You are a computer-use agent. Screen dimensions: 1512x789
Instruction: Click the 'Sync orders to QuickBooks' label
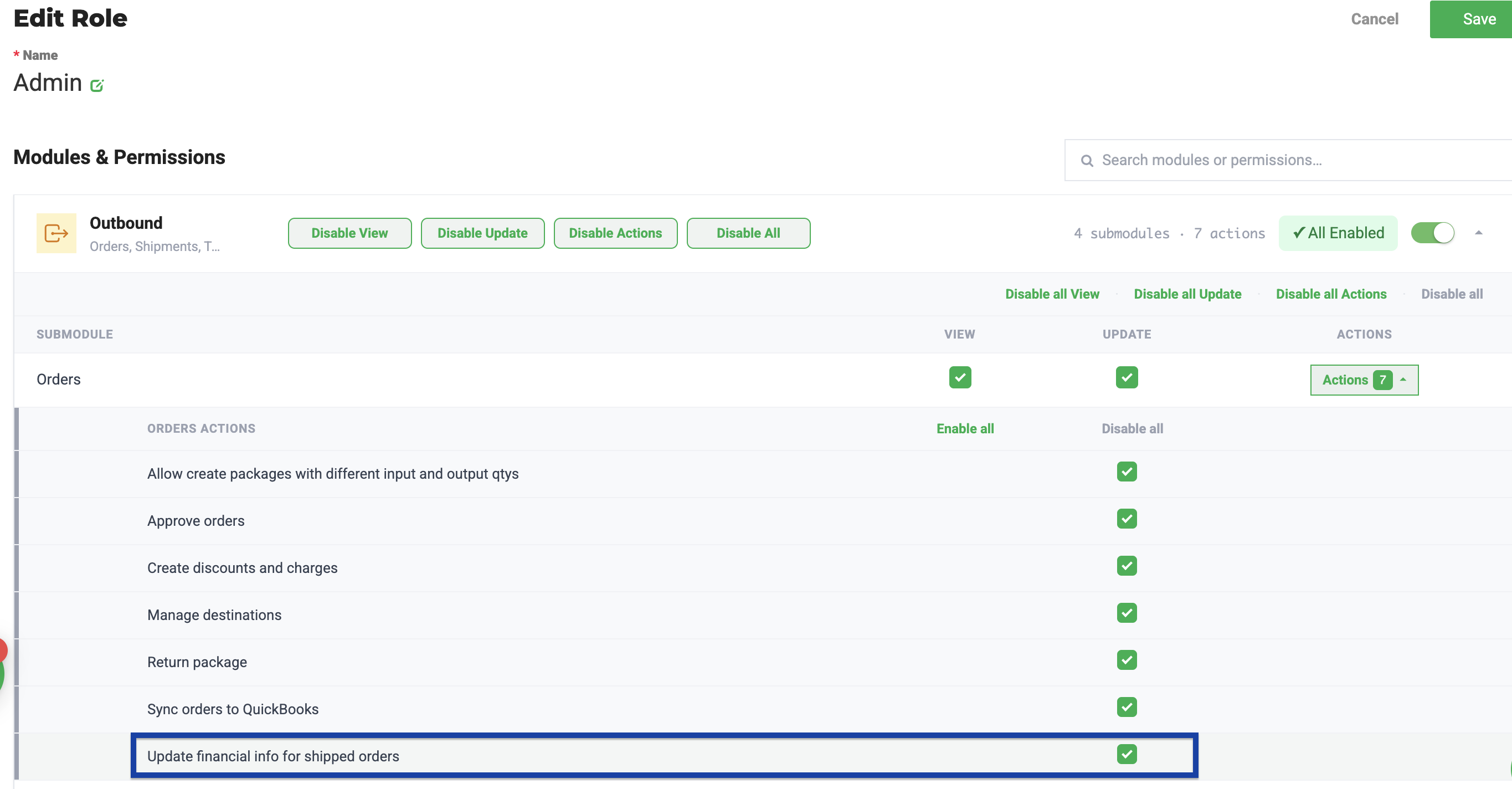(x=233, y=709)
